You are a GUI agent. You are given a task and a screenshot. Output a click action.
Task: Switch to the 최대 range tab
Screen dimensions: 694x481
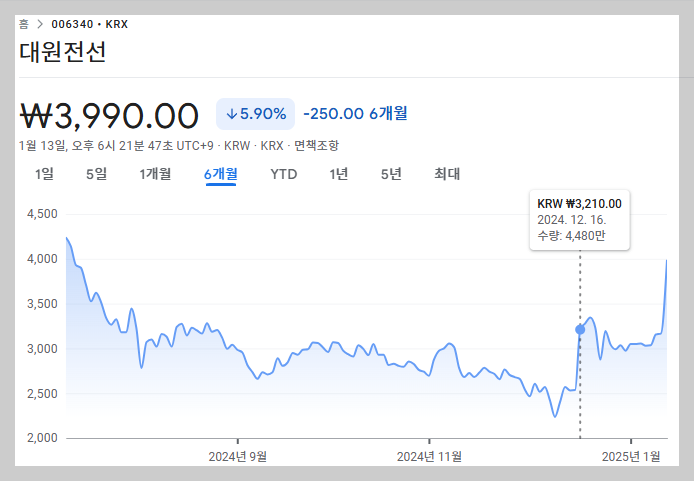pos(447,174)
